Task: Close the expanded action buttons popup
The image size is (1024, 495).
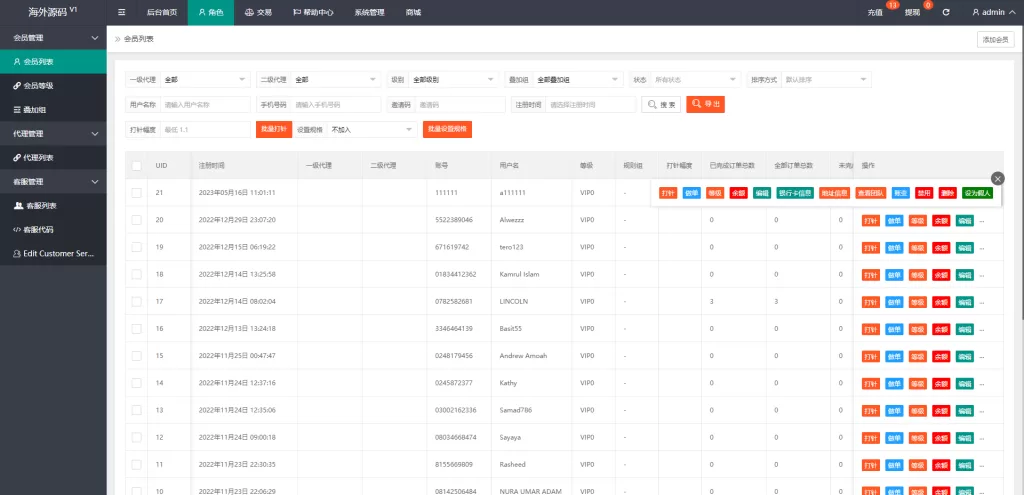Action: (x=997, y=178)
